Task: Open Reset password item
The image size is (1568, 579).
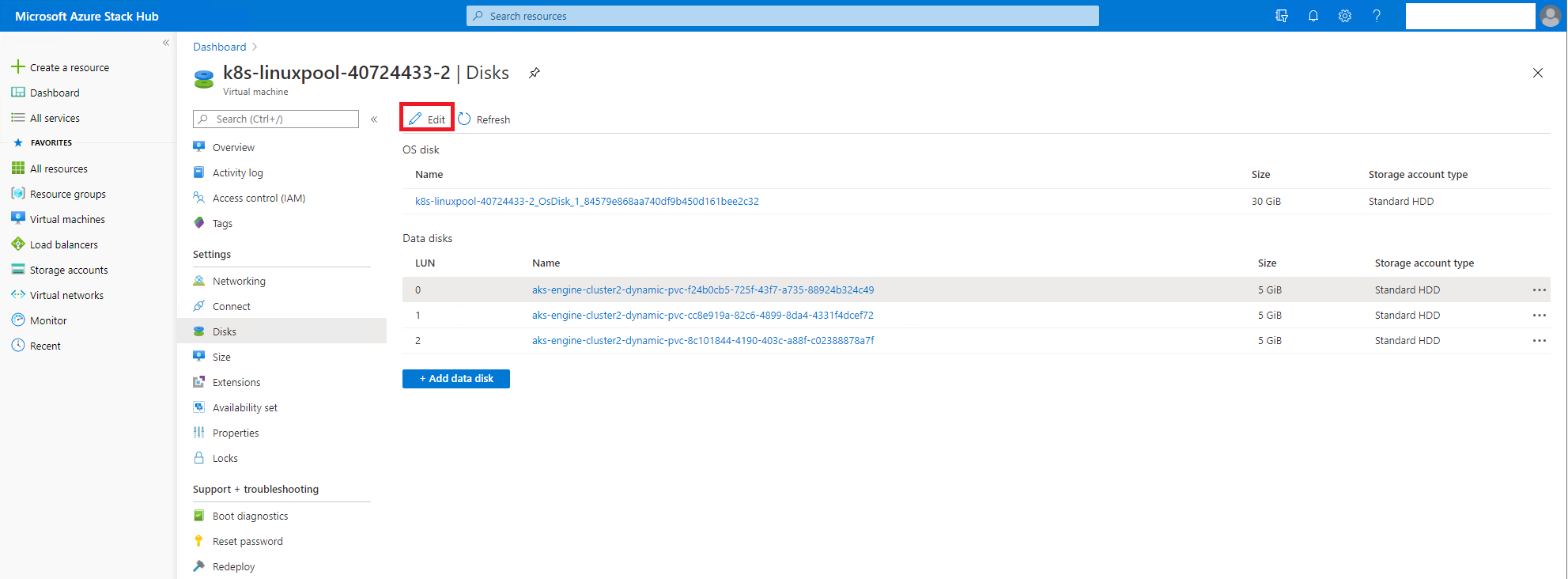Action: [x=247, y=541]
